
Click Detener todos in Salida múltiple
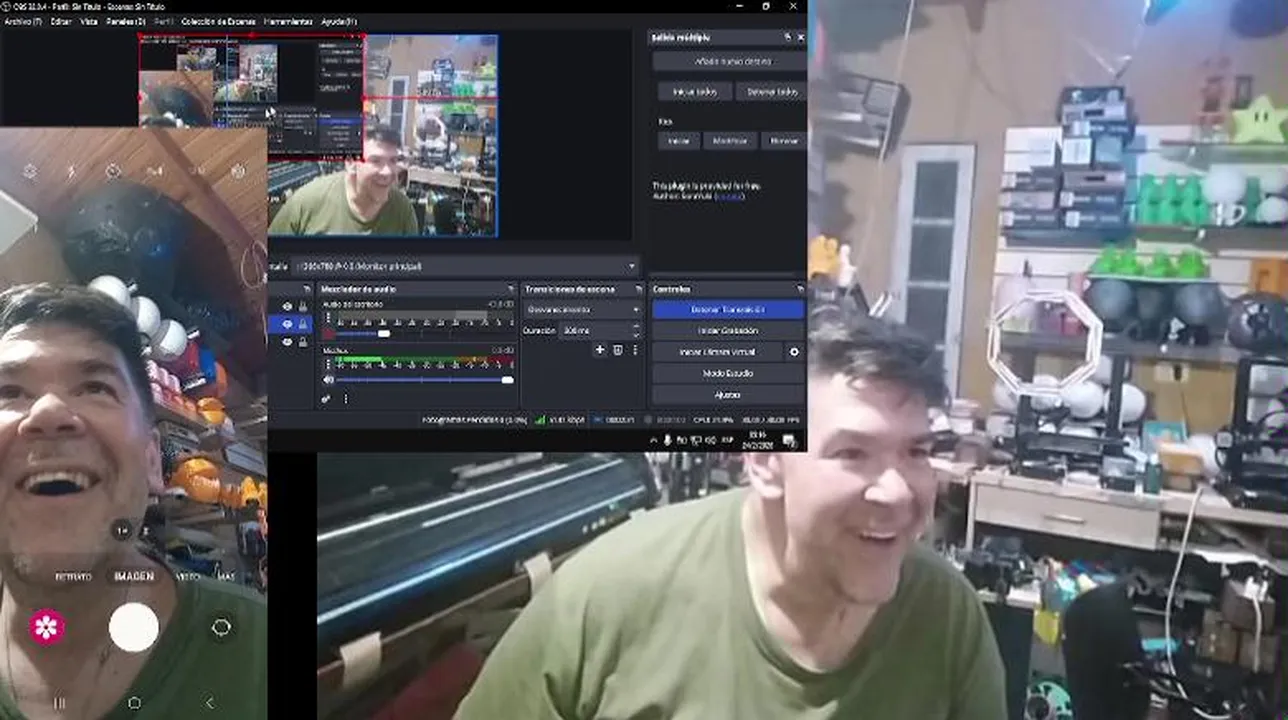[771, 92]
